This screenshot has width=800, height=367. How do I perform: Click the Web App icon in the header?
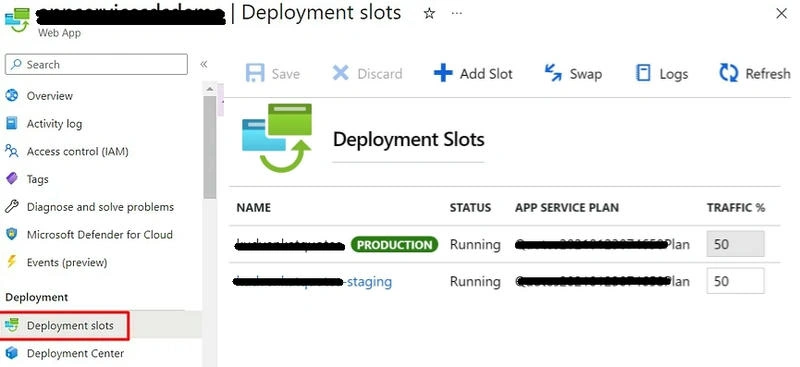pyautogui.click(x=17, y=20)
